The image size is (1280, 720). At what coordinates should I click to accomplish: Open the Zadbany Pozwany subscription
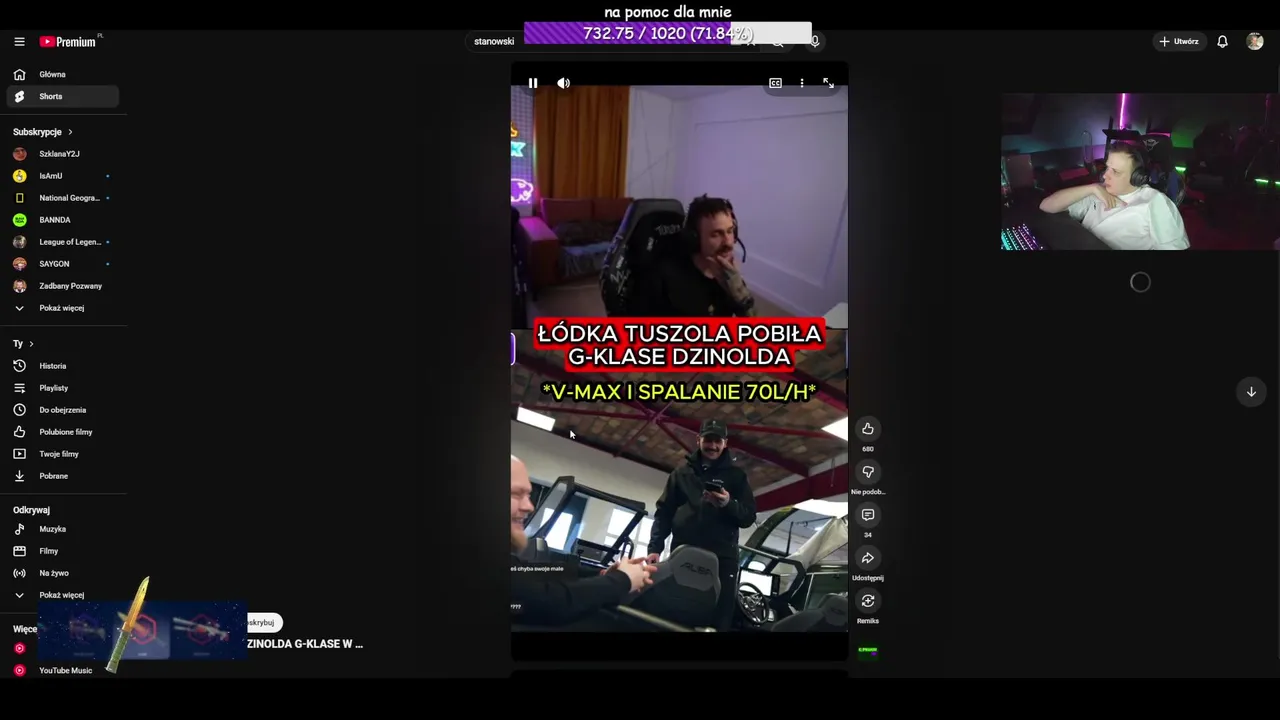[62, 286]
